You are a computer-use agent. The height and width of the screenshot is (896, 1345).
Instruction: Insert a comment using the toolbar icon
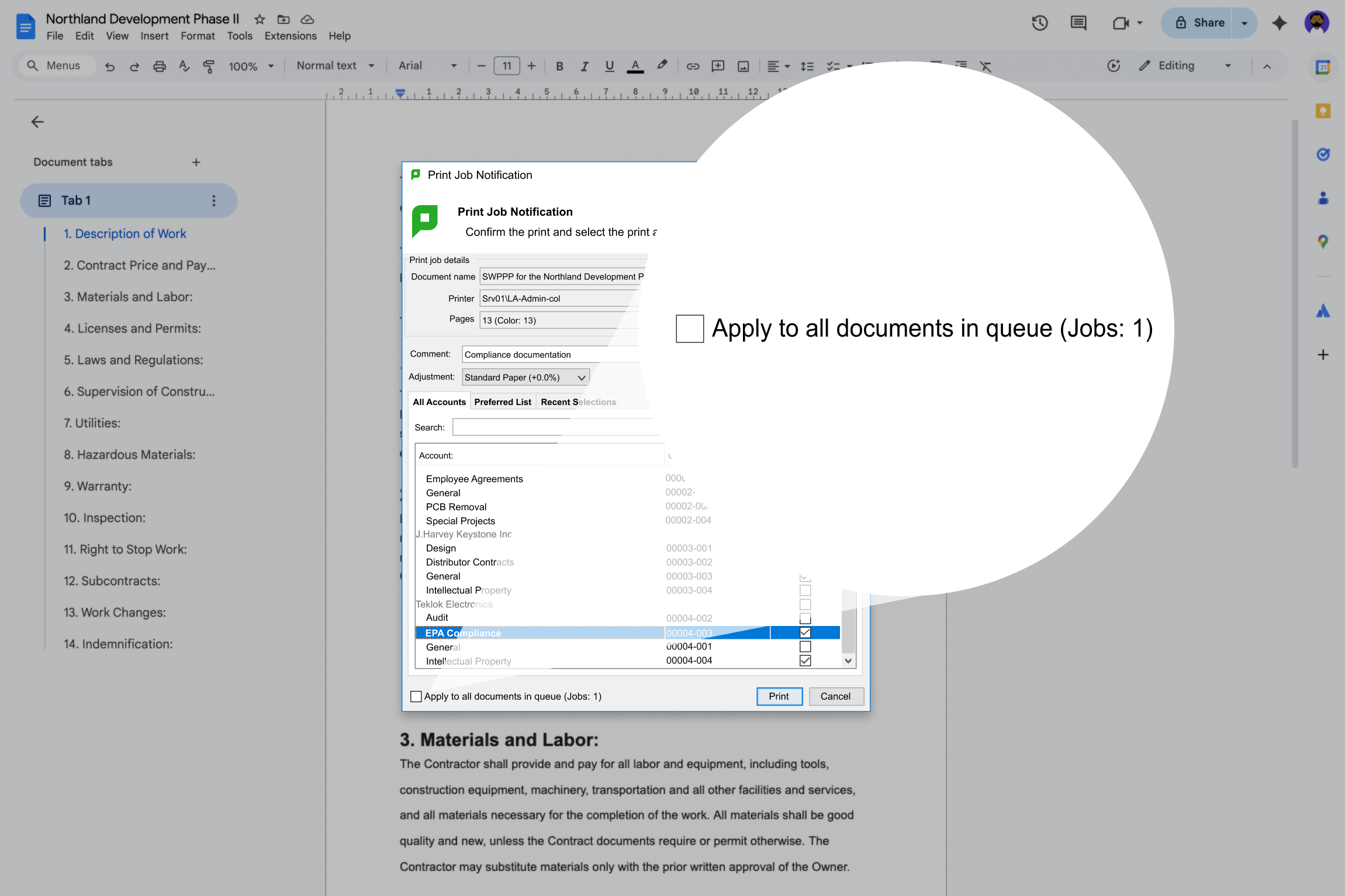[717, 66]
